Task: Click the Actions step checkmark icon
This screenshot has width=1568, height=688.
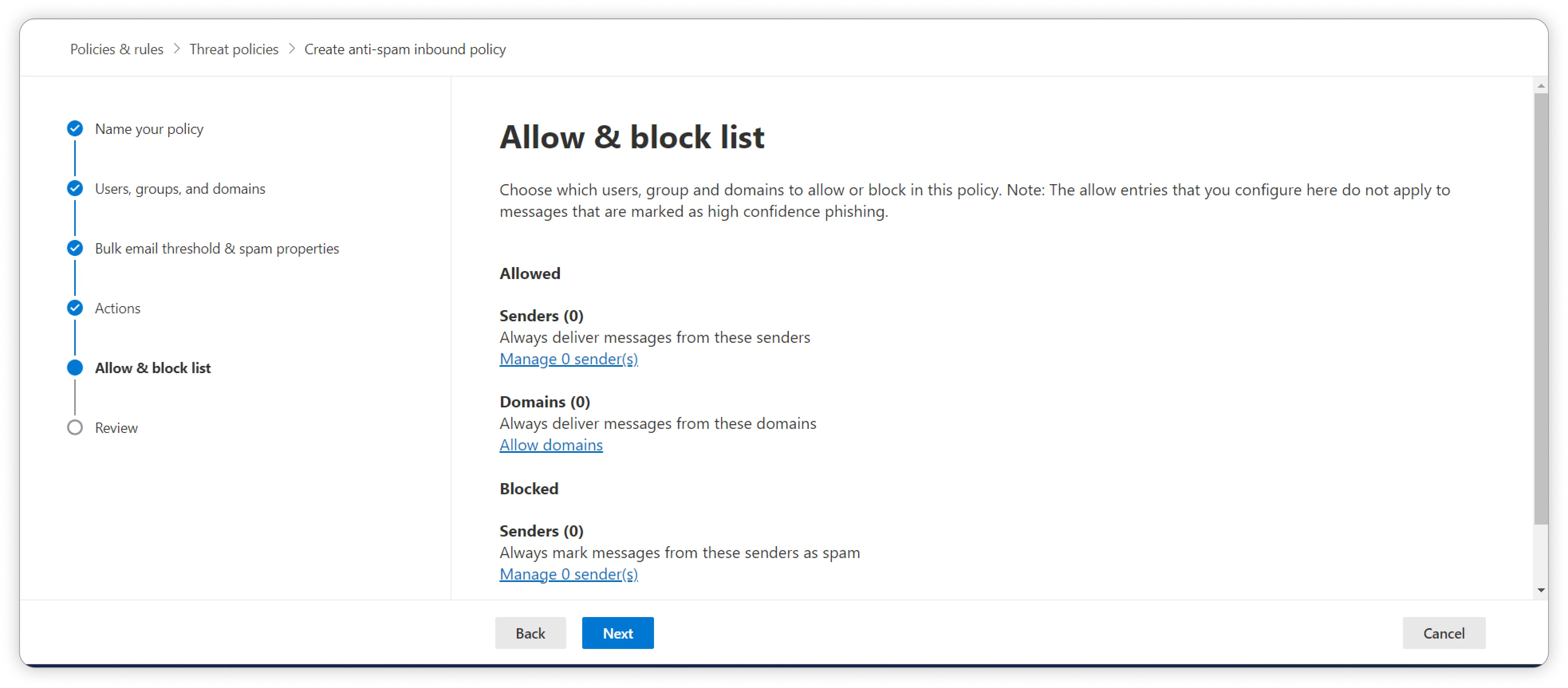Action: [x=75, y=308]
